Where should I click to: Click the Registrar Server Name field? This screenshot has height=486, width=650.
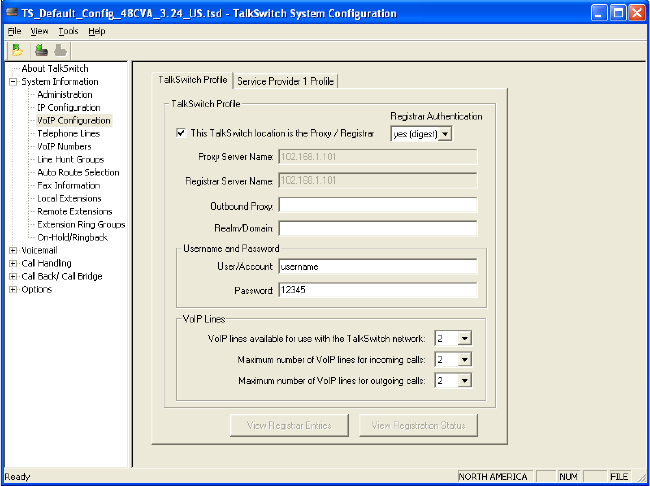pyautogui.click(x=378, y=181)
